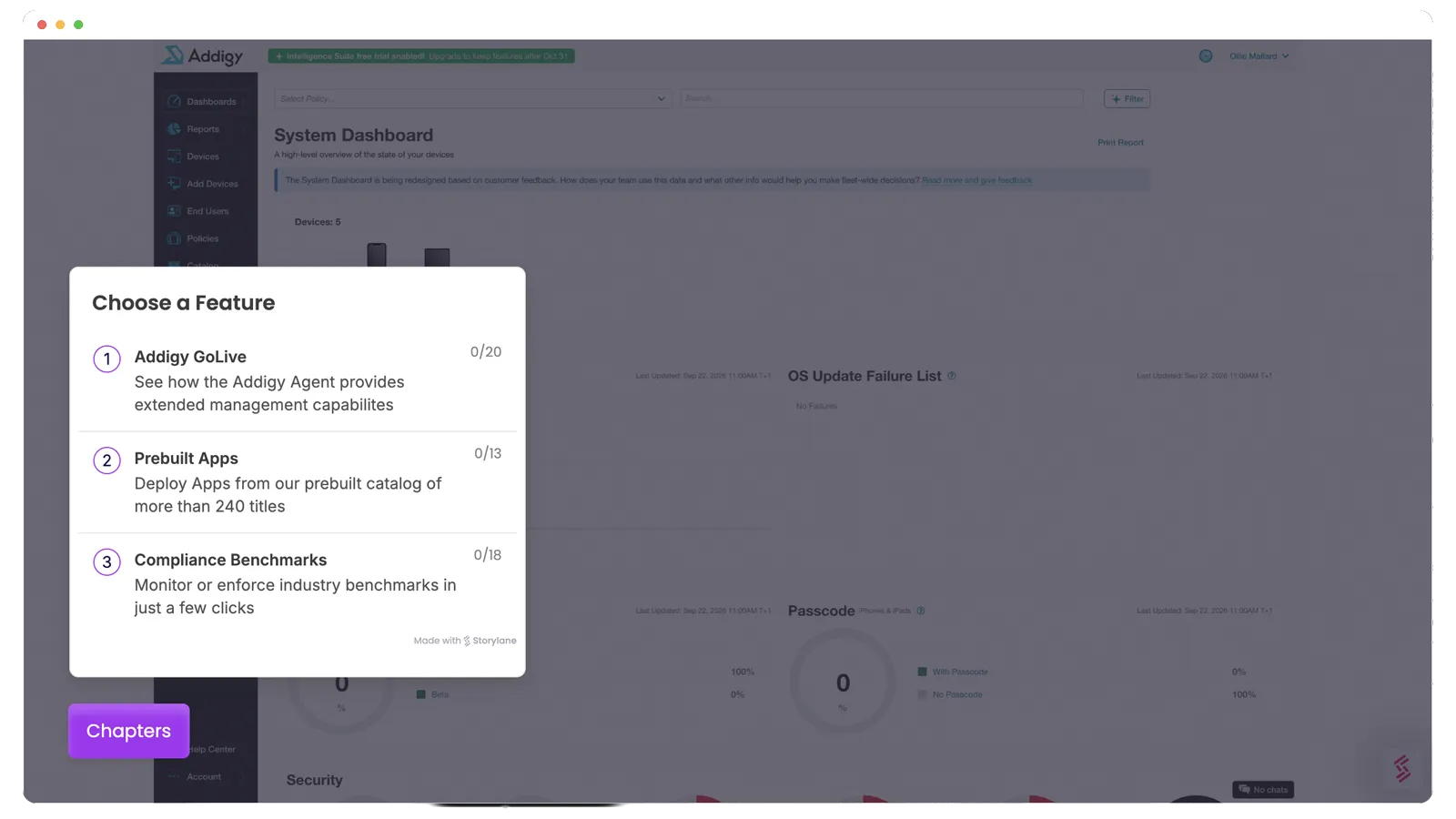Open the Chapters button
Screen dimensions: 1456x819
128,731
